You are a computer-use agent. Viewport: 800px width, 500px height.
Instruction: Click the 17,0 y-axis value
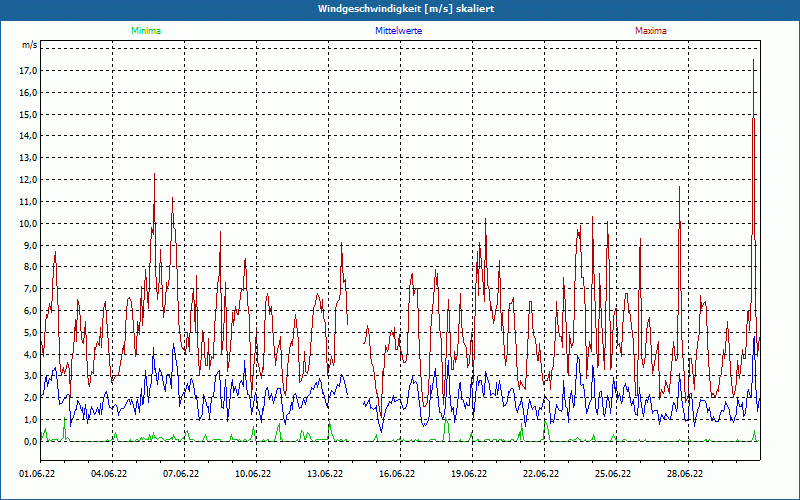pos(29,70)
